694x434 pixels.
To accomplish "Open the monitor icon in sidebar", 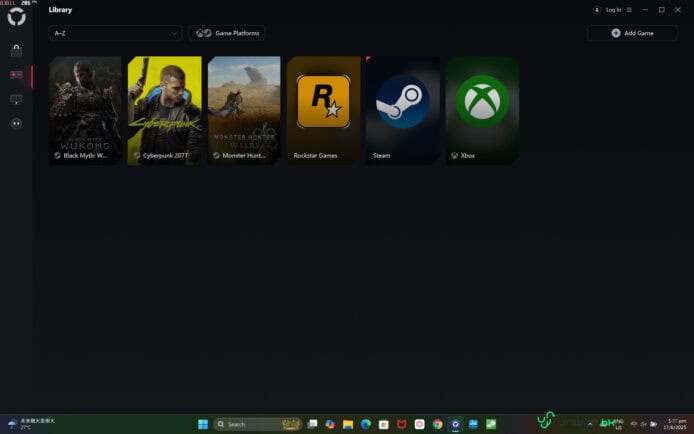I will coord(16,100).
